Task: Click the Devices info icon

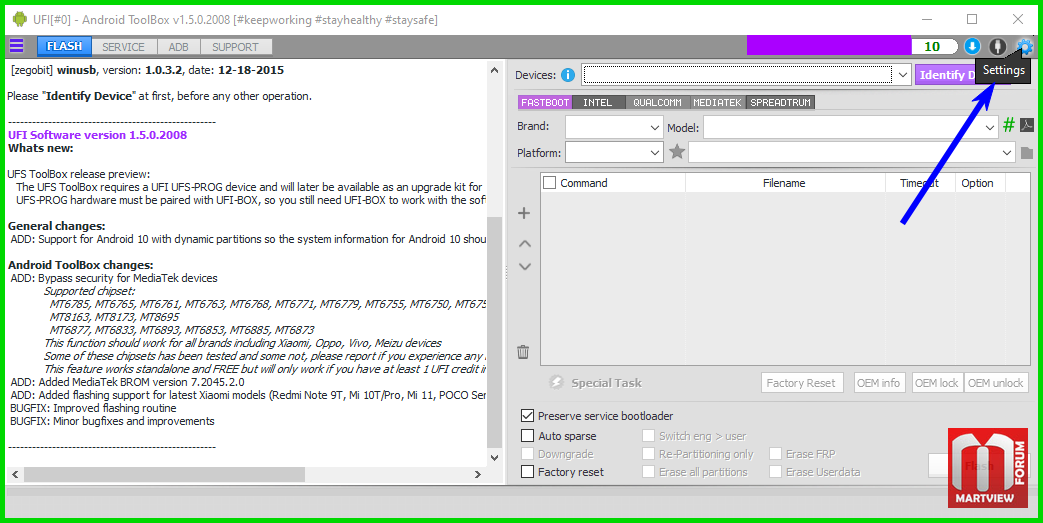Action: point(567,75)
